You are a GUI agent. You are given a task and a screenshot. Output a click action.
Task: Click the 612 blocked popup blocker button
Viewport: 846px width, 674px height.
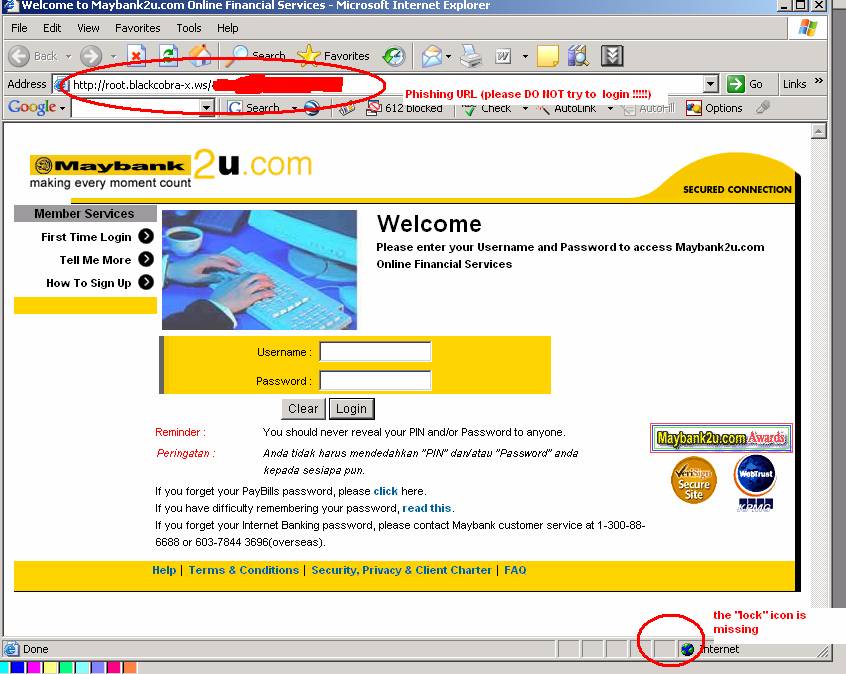(x=404, y=108)
